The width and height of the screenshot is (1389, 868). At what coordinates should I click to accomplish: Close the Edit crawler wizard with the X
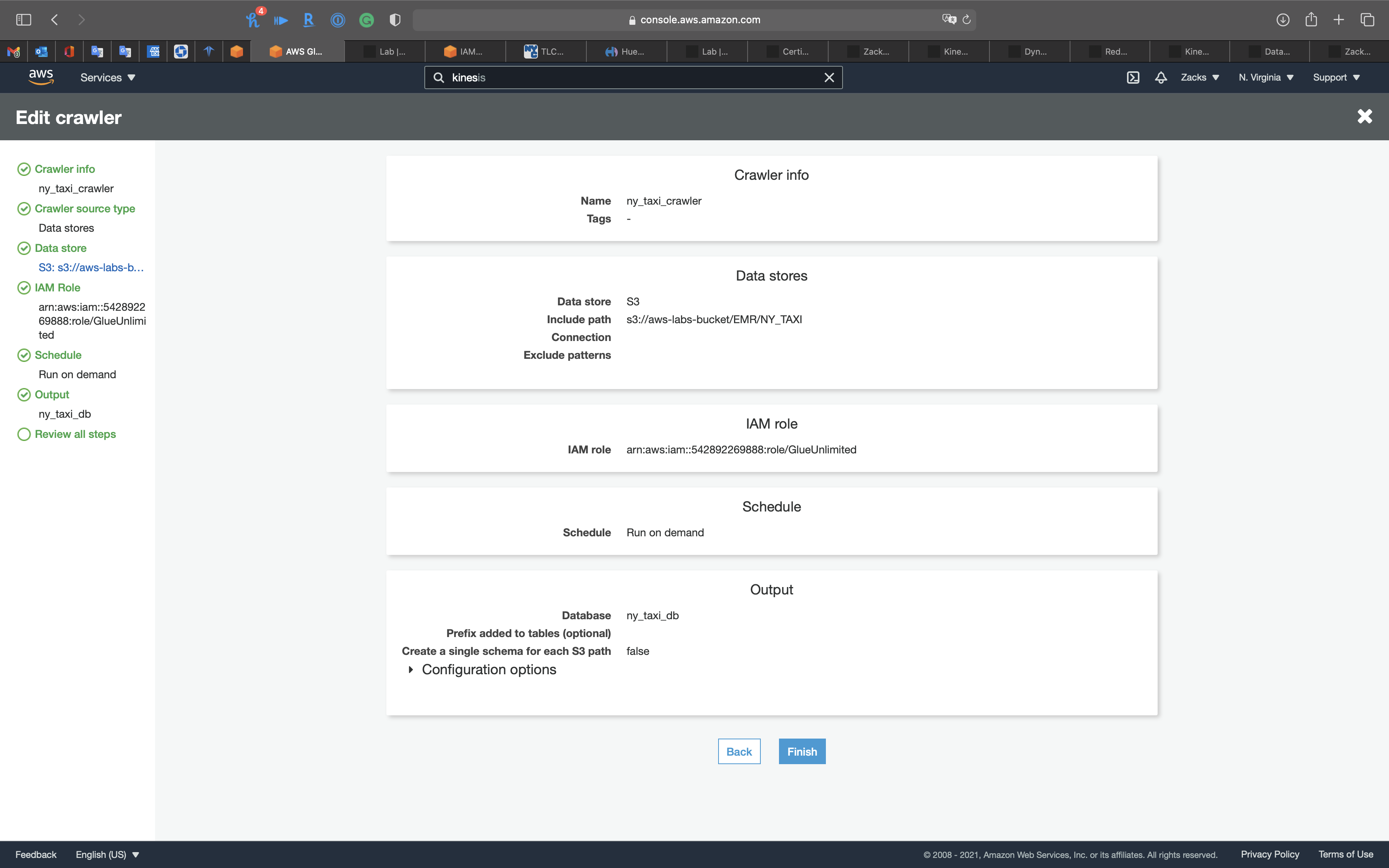[1364, 117]
